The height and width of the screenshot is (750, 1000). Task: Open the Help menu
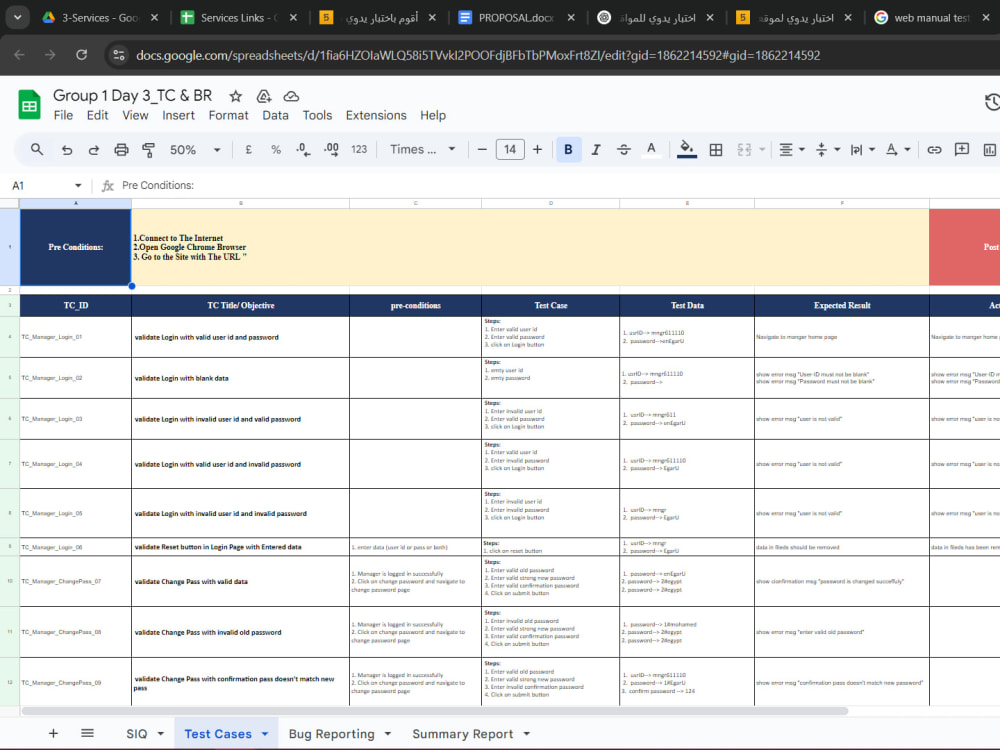tap(432, 115)
